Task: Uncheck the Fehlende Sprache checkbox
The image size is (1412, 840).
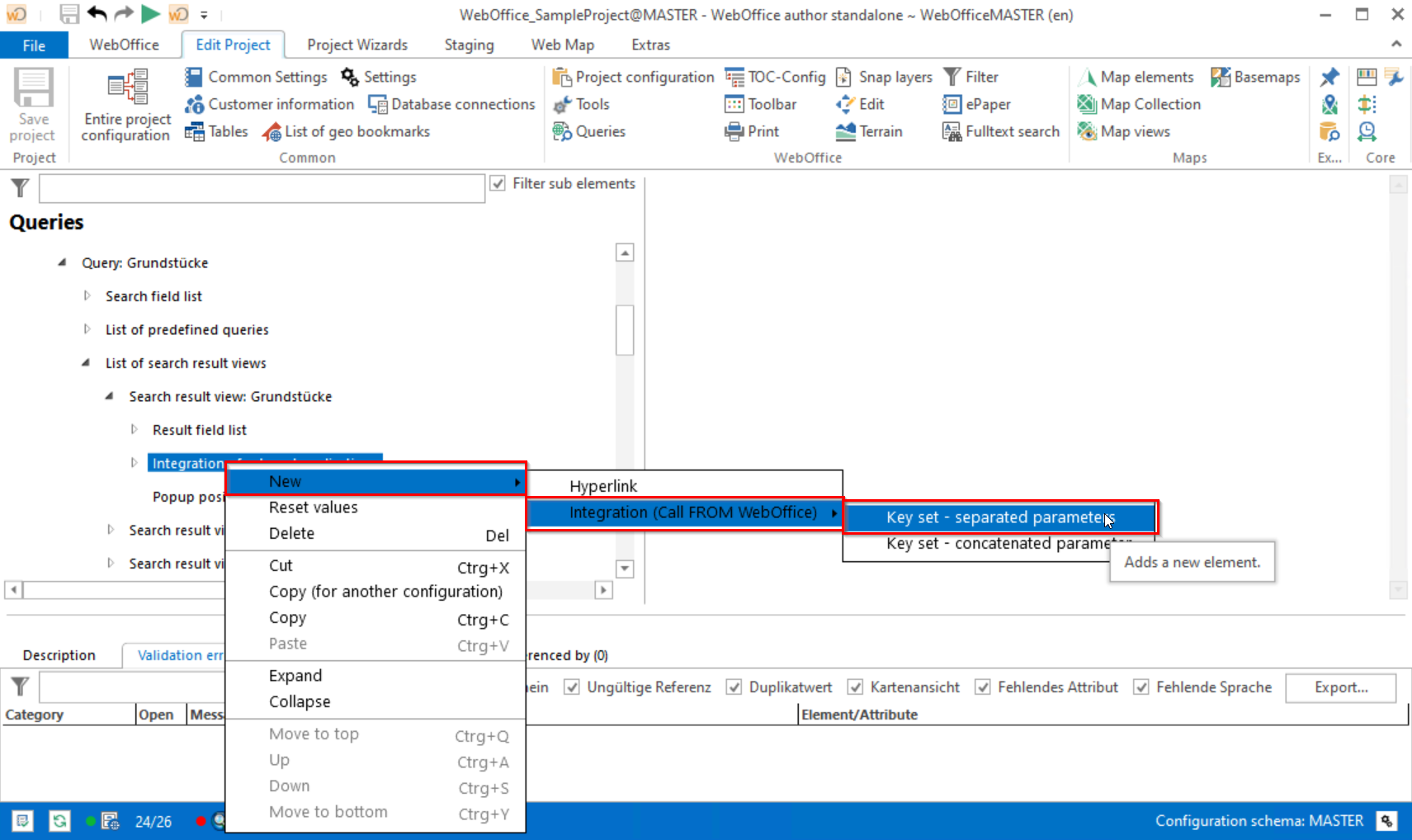Action: coord(1142,687)
